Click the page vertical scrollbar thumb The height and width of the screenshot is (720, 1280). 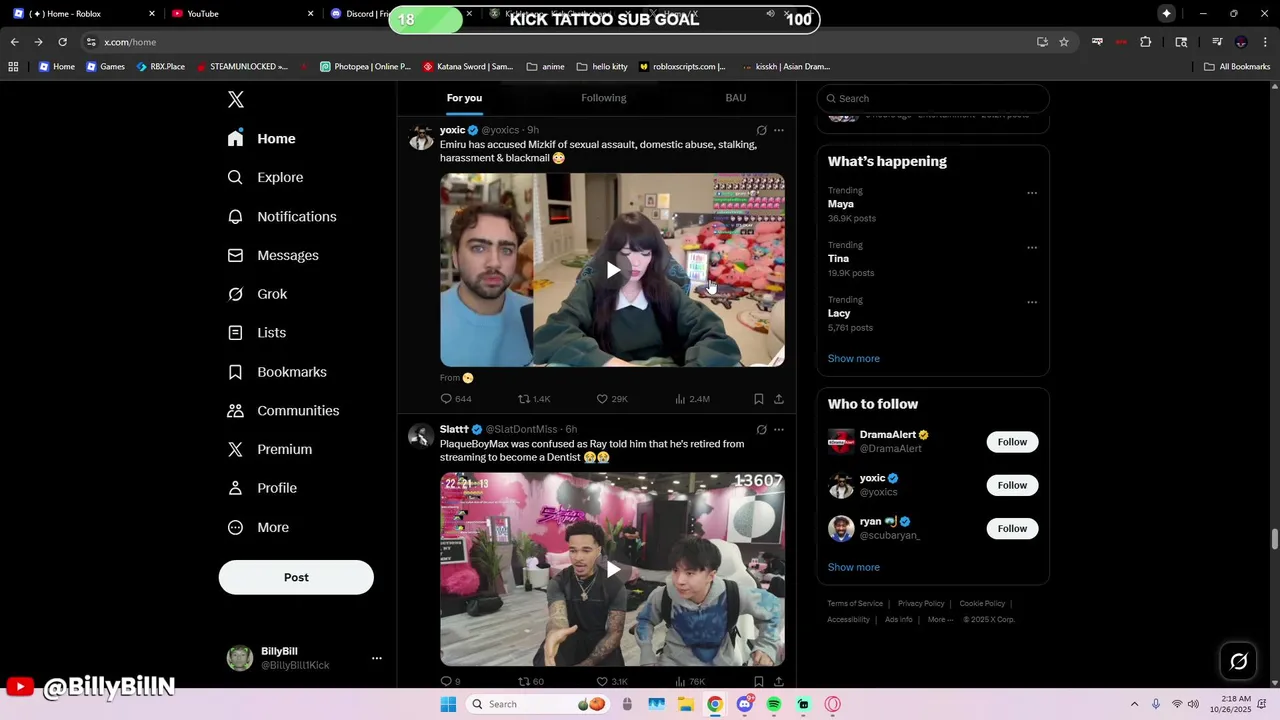1275,539
